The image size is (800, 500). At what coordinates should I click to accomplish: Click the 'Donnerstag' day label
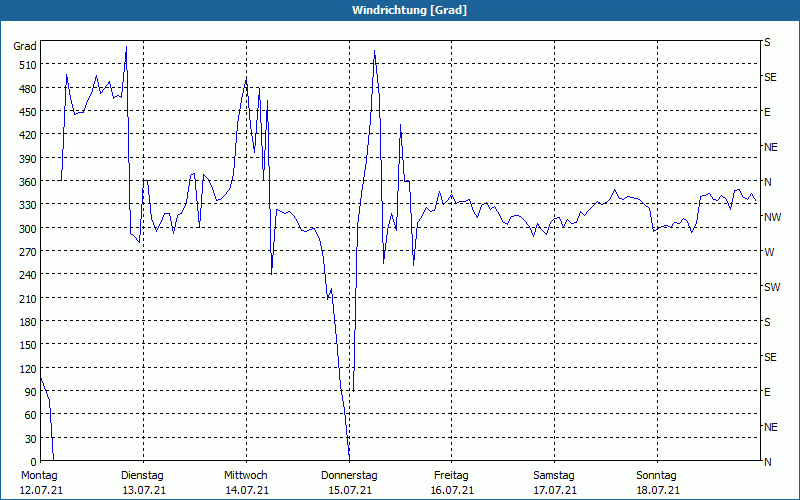(x=349, y=476)
